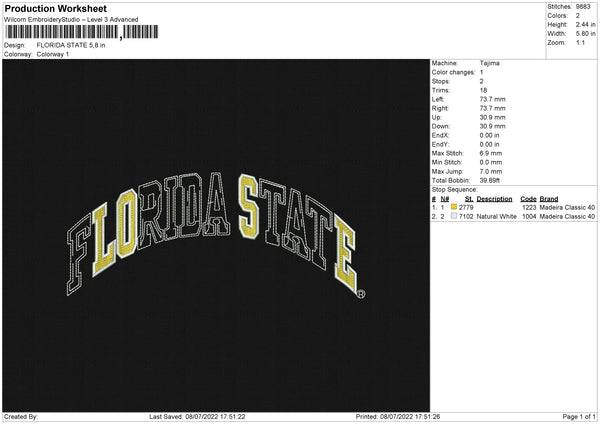Click the Width value 5.80 in

coord(585,34)
